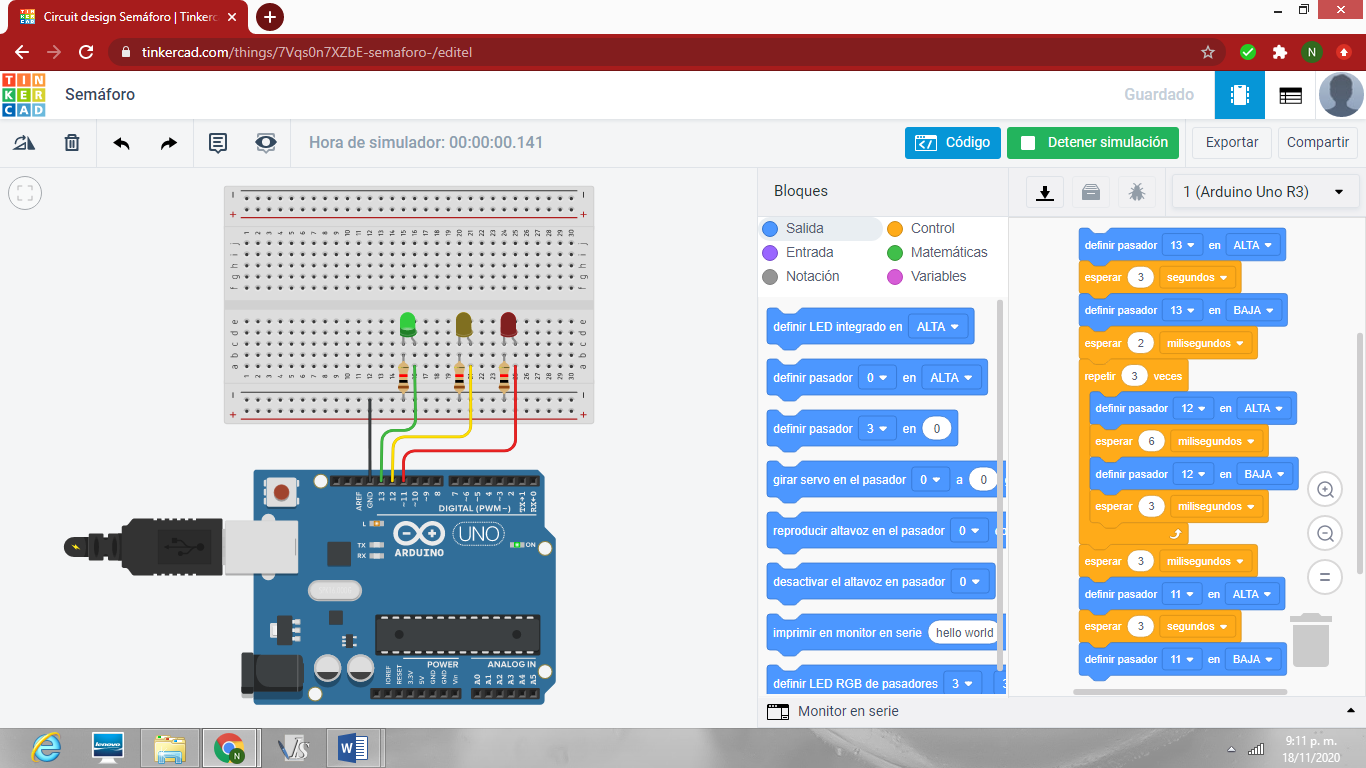The image size is (1366, 768).
Task: Click the Exportar button
Action: point(1231,143)
